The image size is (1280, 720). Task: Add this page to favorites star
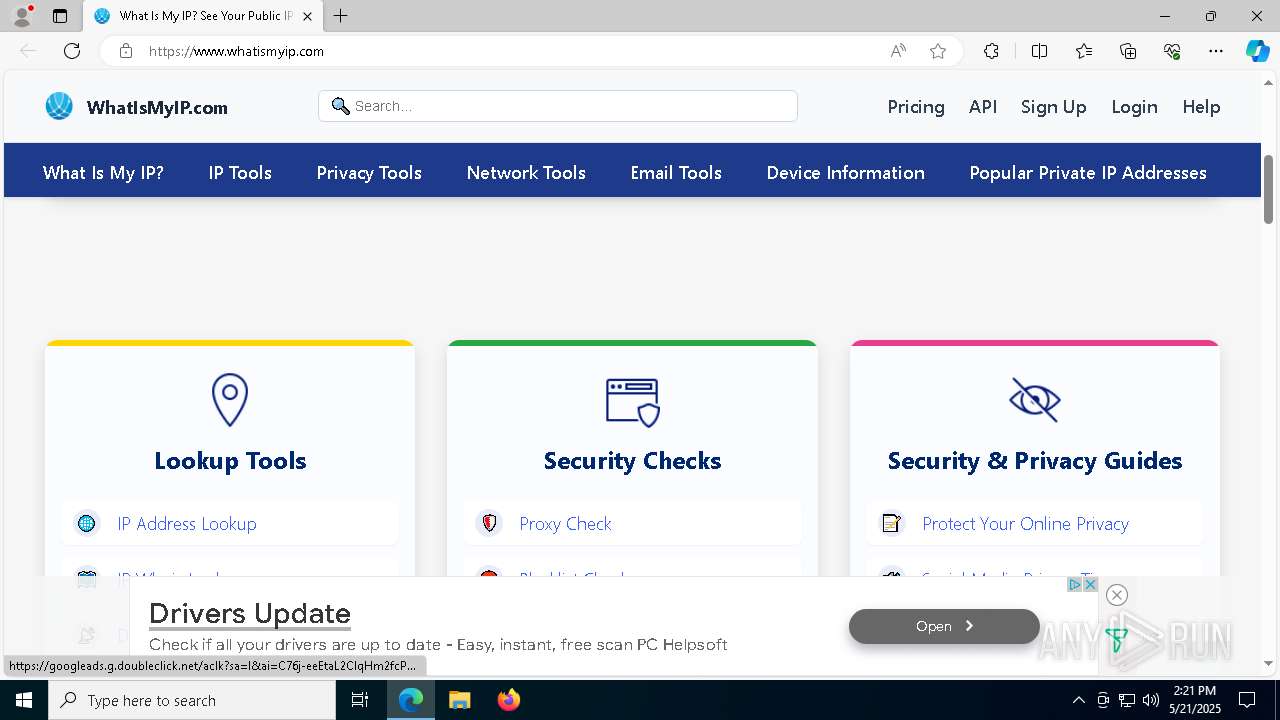point(938,51)
